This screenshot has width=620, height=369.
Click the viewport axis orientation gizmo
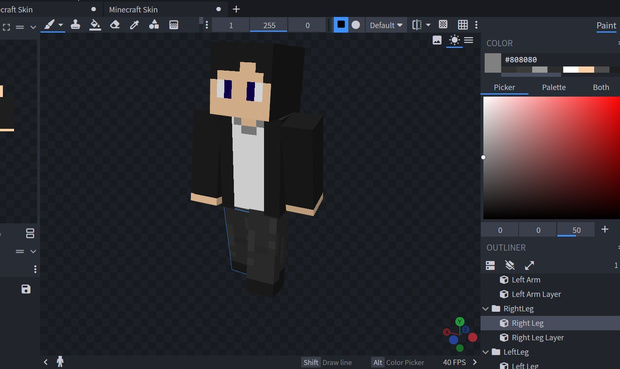[x=460, y=334]
